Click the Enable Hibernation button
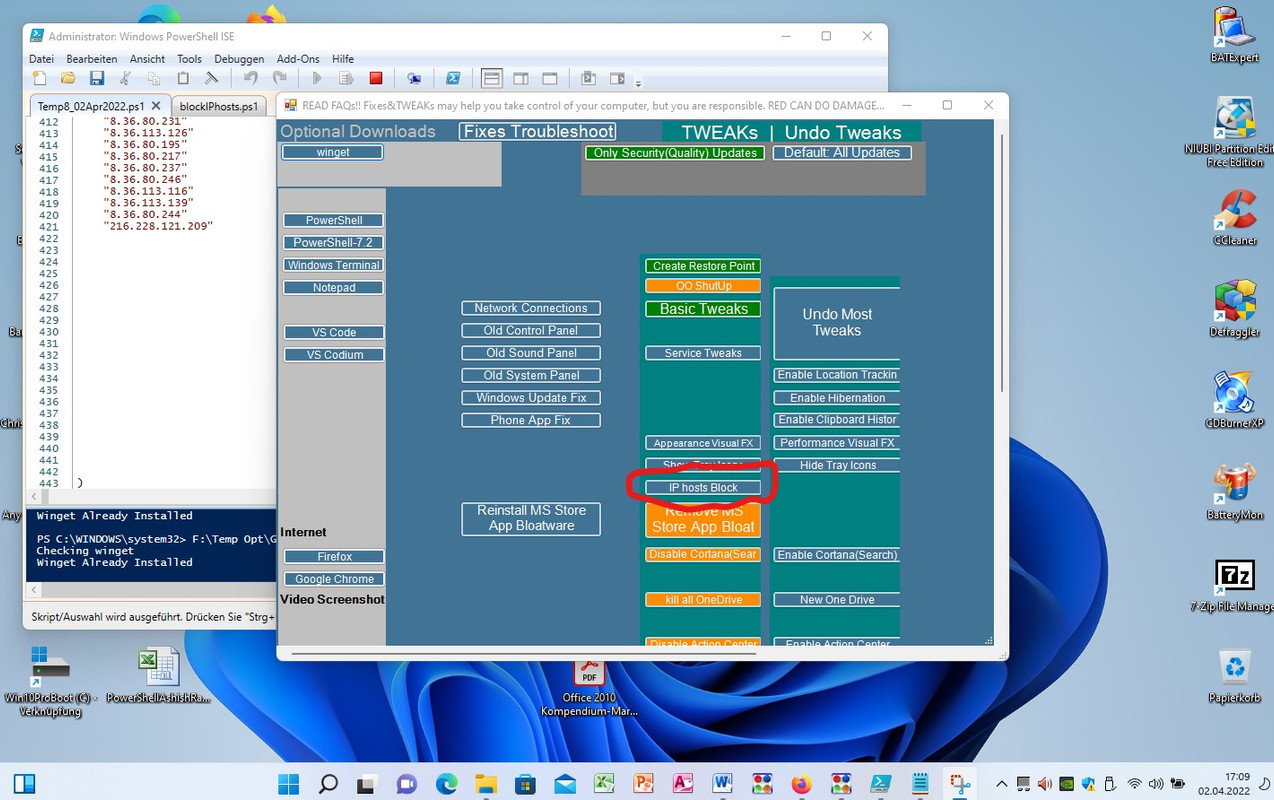 tap(837, 398)
